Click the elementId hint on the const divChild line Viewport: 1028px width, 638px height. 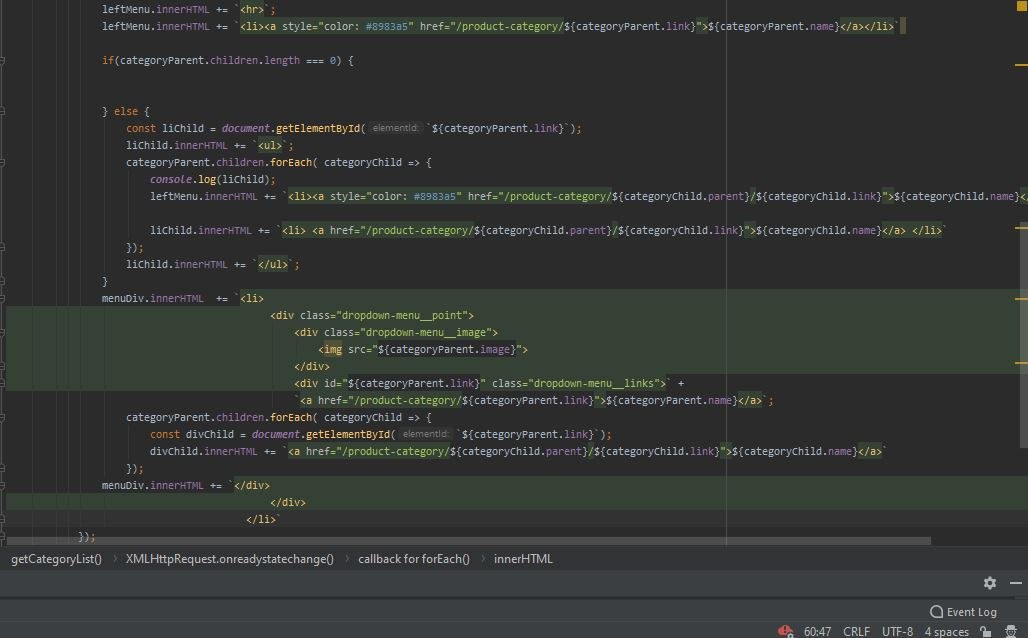425,434
